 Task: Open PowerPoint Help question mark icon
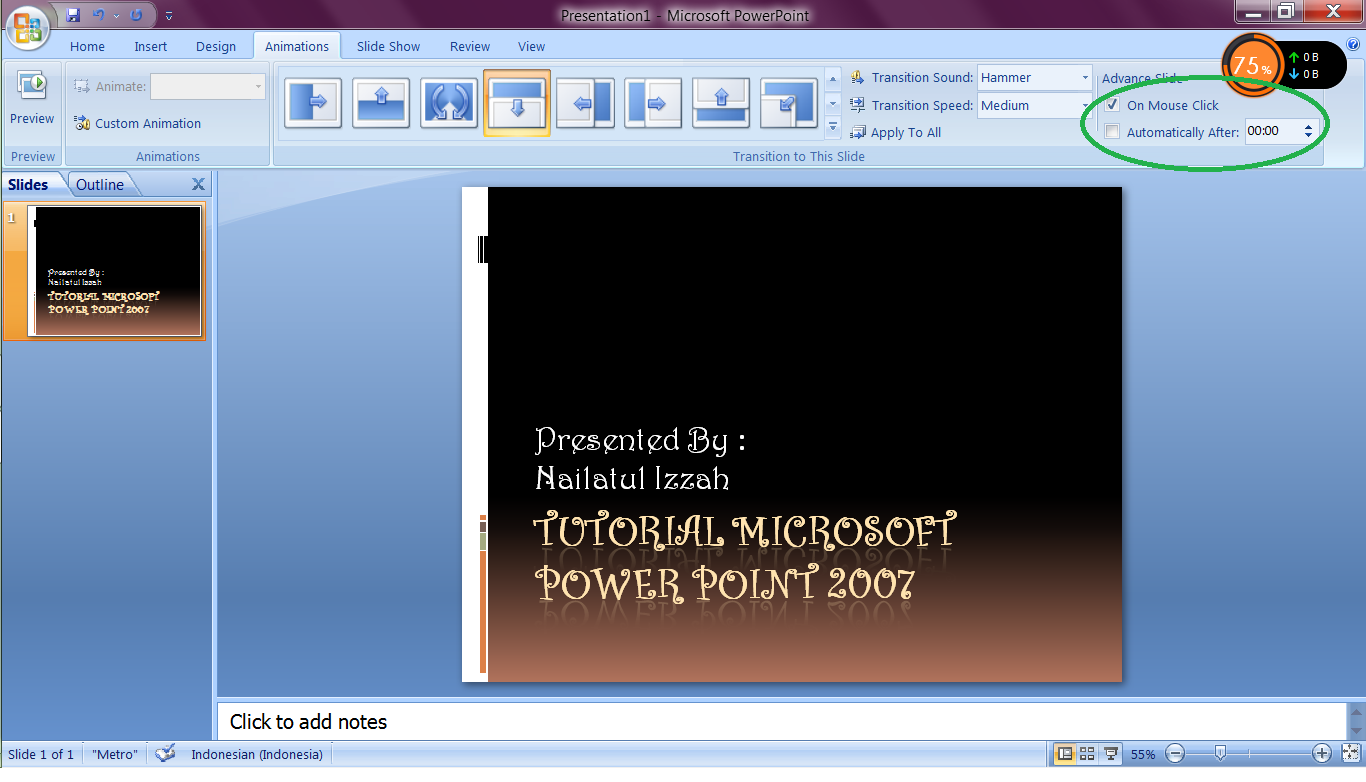[1354, 45]
